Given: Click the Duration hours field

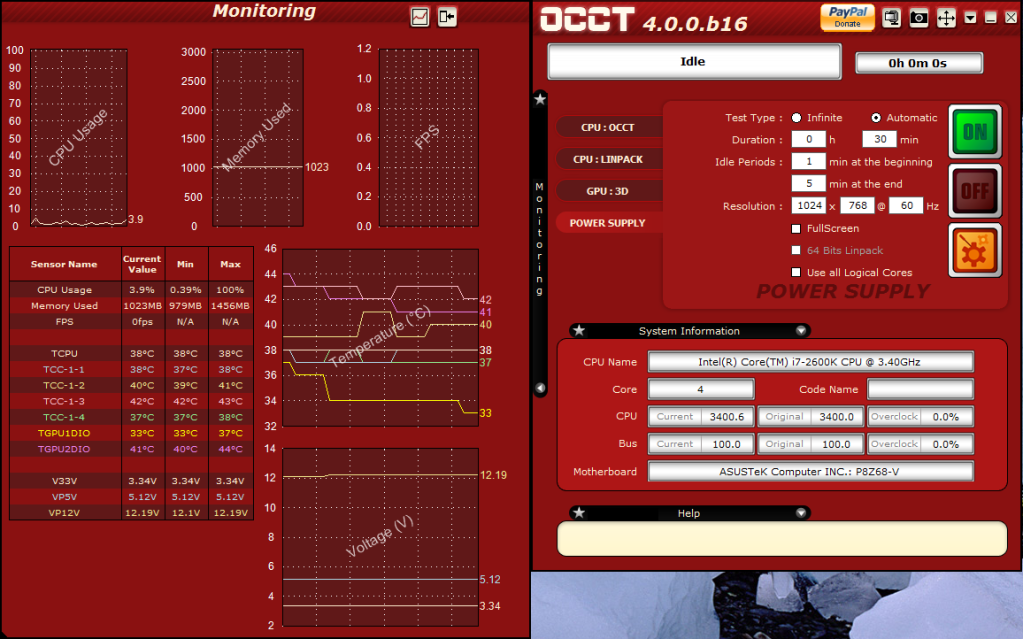Looking at the screenshot, I should click(808, 139).
